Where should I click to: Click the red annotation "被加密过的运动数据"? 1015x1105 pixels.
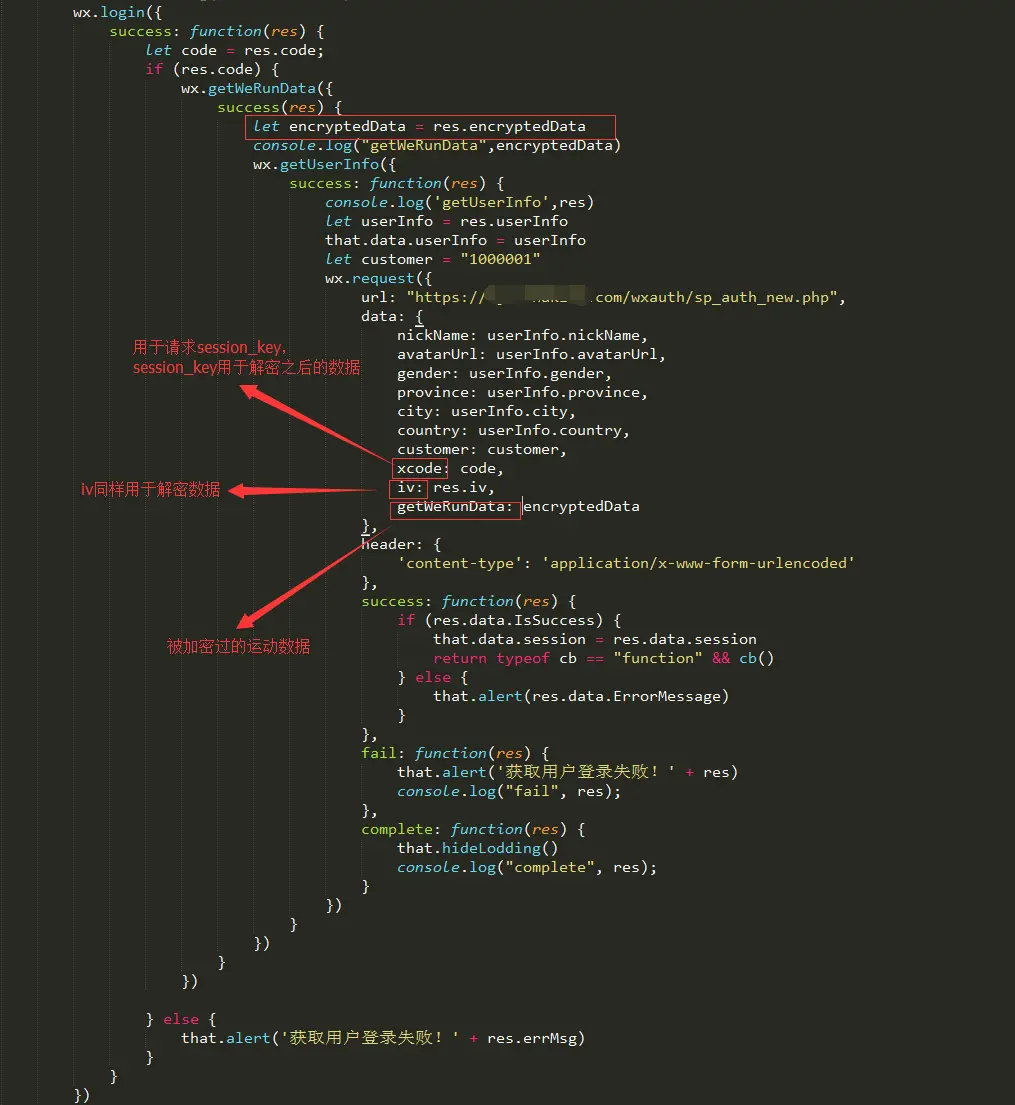pos(238,646)
